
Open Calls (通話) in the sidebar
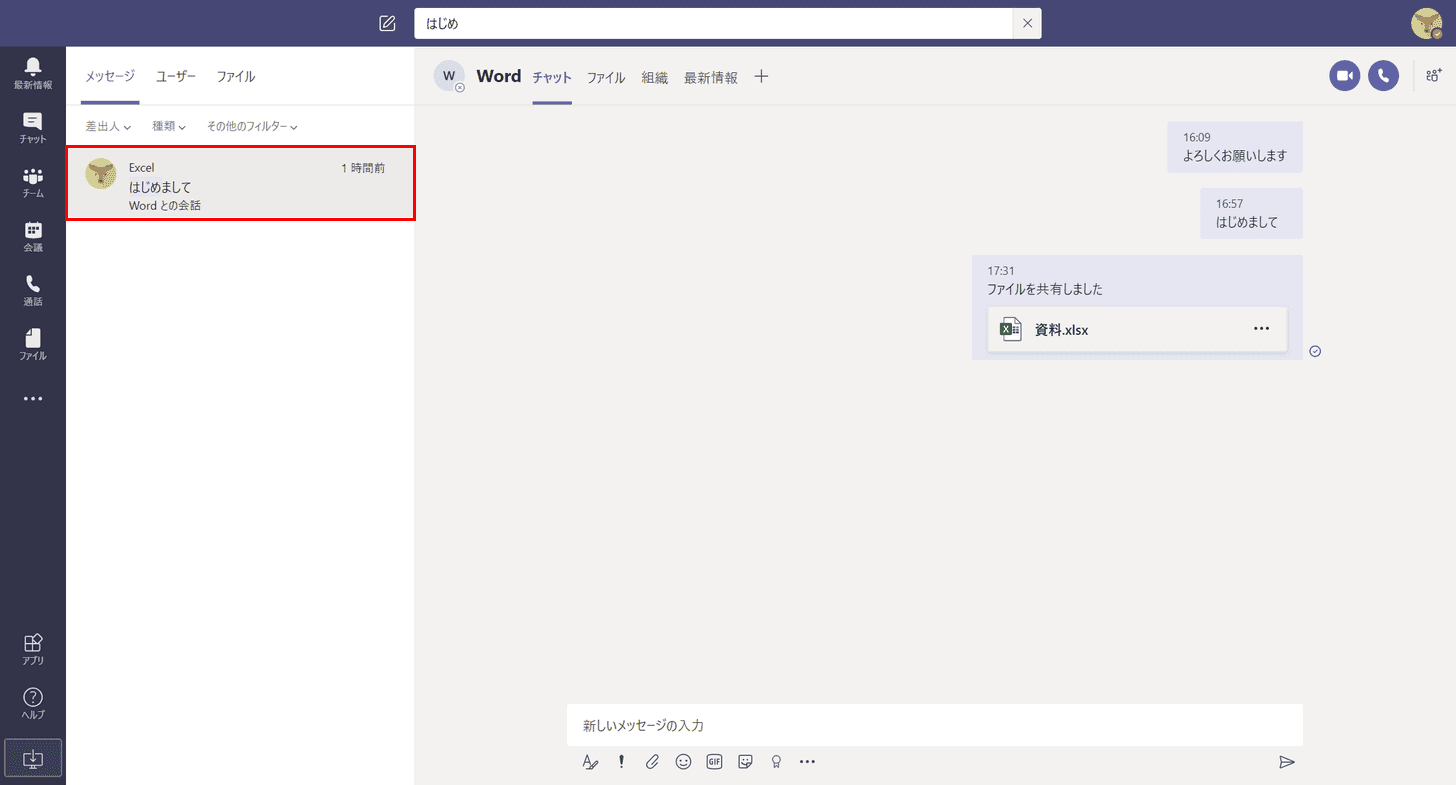33,290
